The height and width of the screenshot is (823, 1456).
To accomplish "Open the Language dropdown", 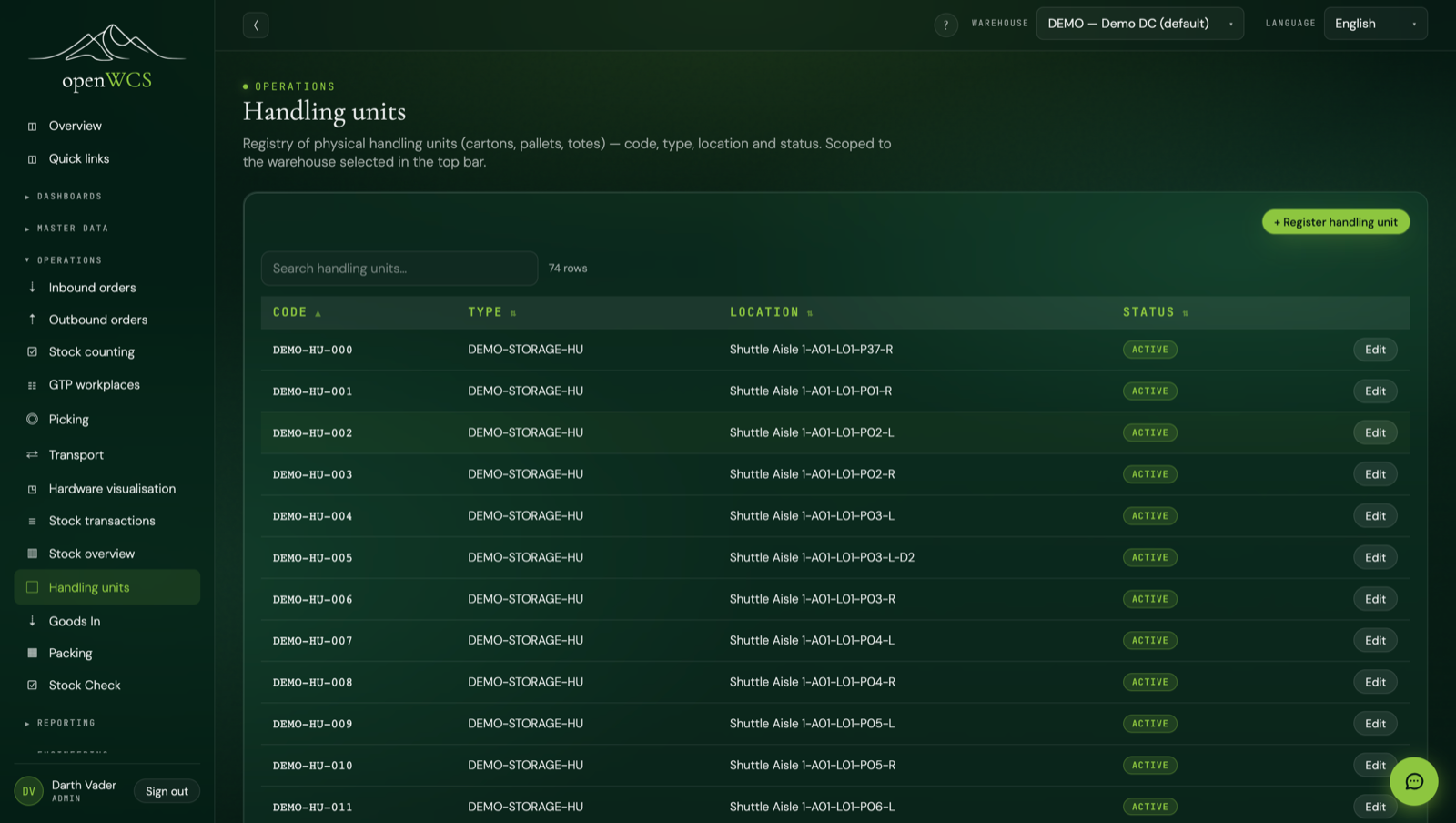I will [1375, 24].
